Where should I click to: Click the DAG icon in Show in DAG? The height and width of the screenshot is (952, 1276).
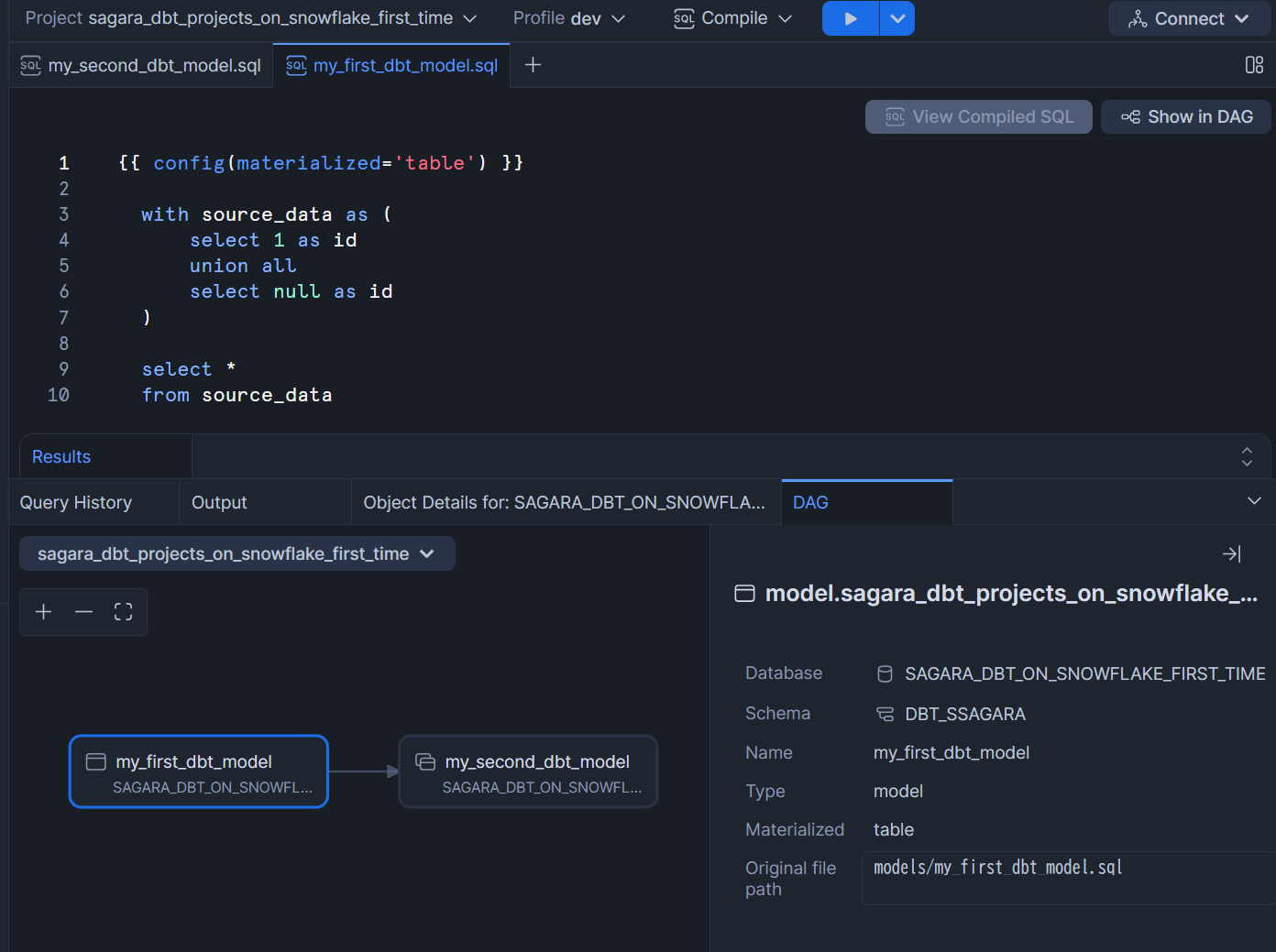click(1130, 116)
